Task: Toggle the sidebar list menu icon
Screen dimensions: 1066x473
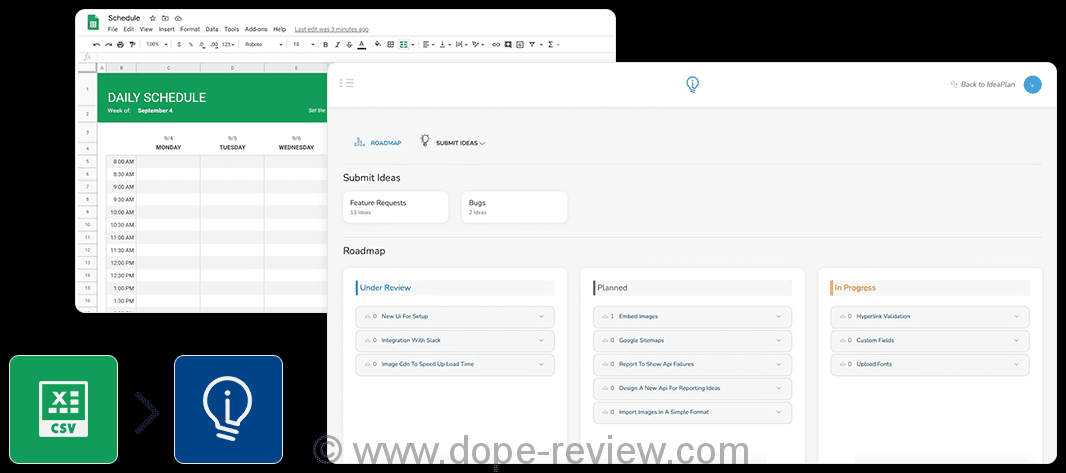Action: pyautogui.click(x=347, y=83)
